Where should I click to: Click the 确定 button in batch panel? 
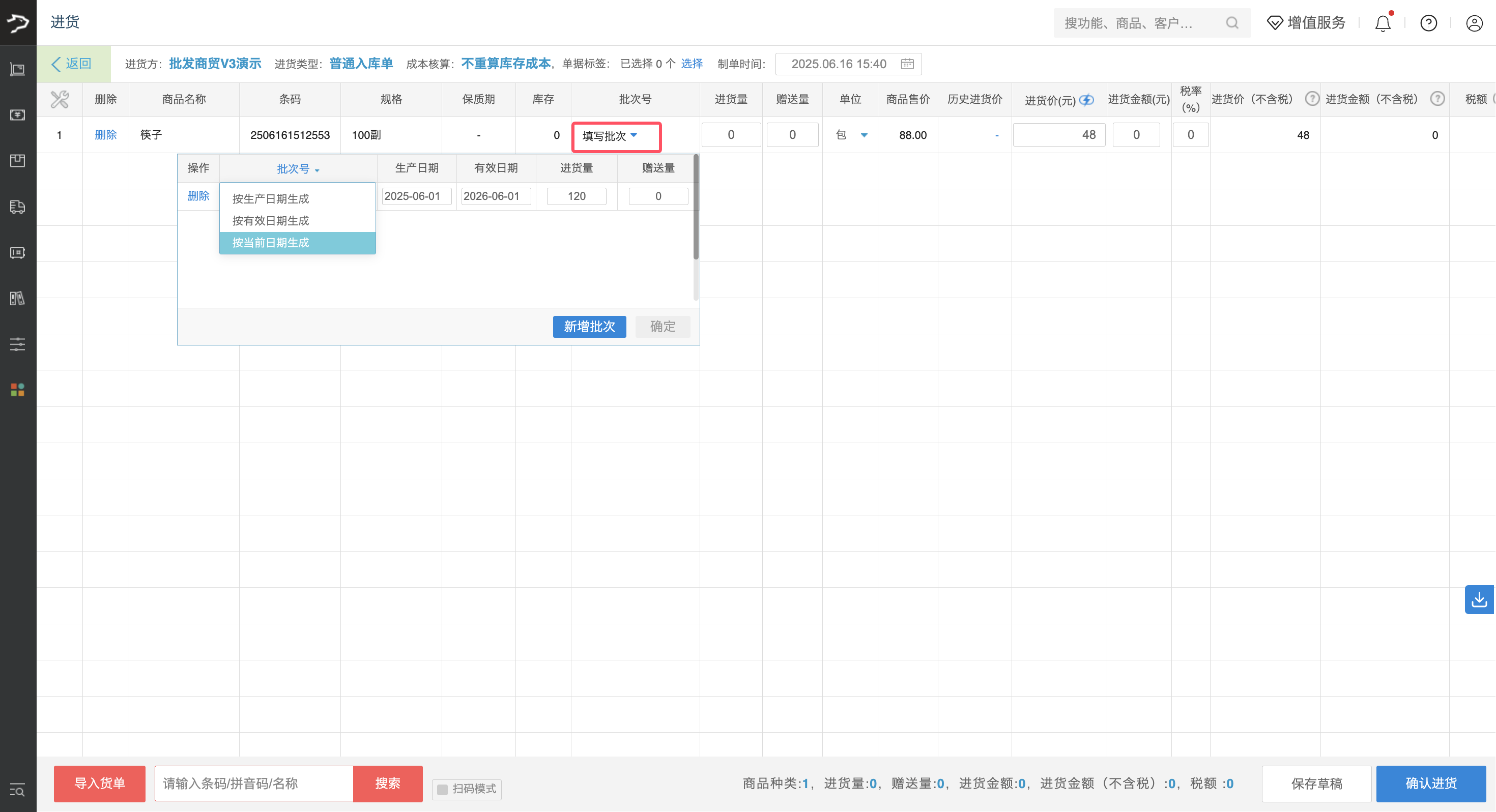(x=662, y=327)
